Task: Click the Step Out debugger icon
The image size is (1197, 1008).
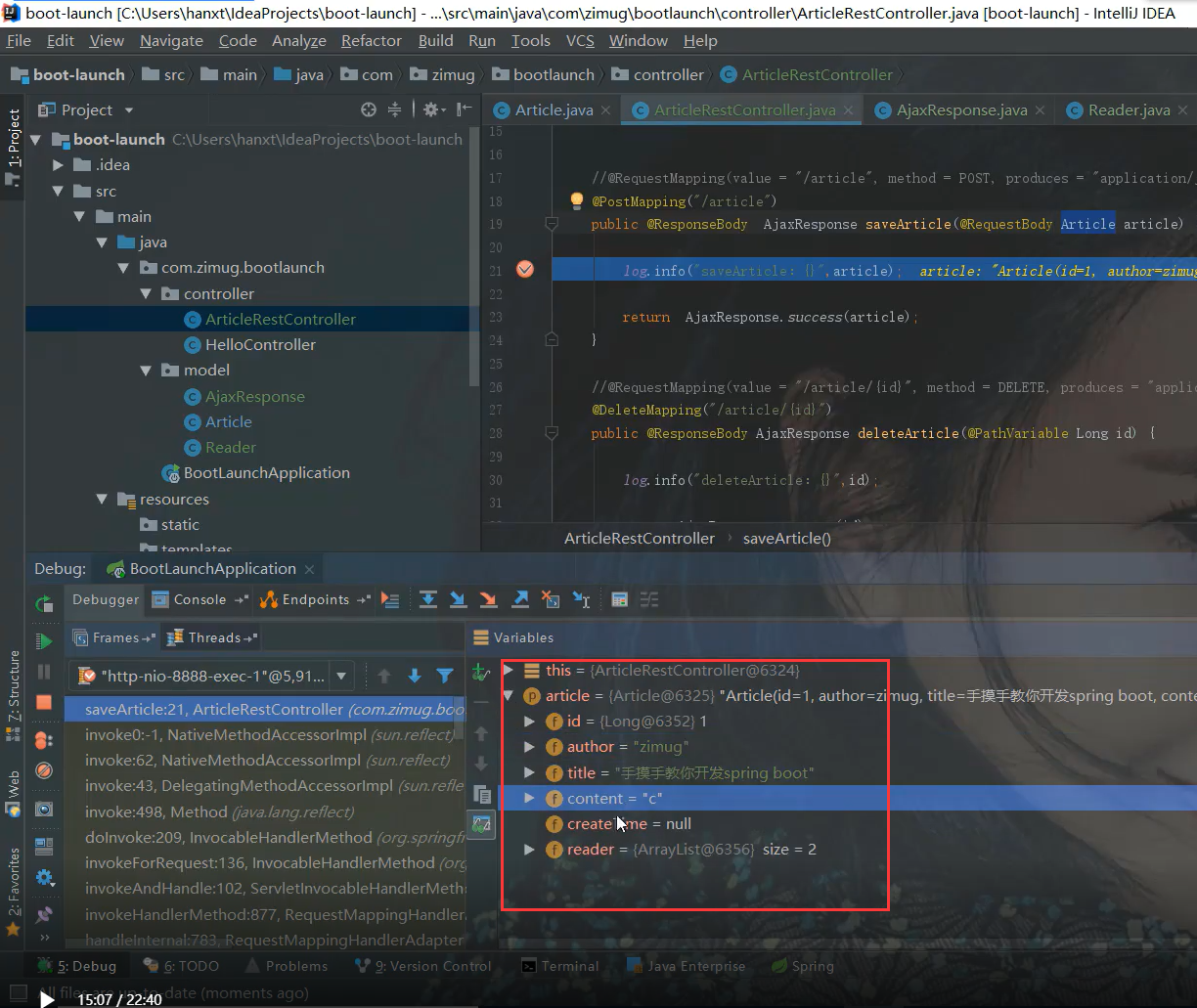Action: pos(520,599)
